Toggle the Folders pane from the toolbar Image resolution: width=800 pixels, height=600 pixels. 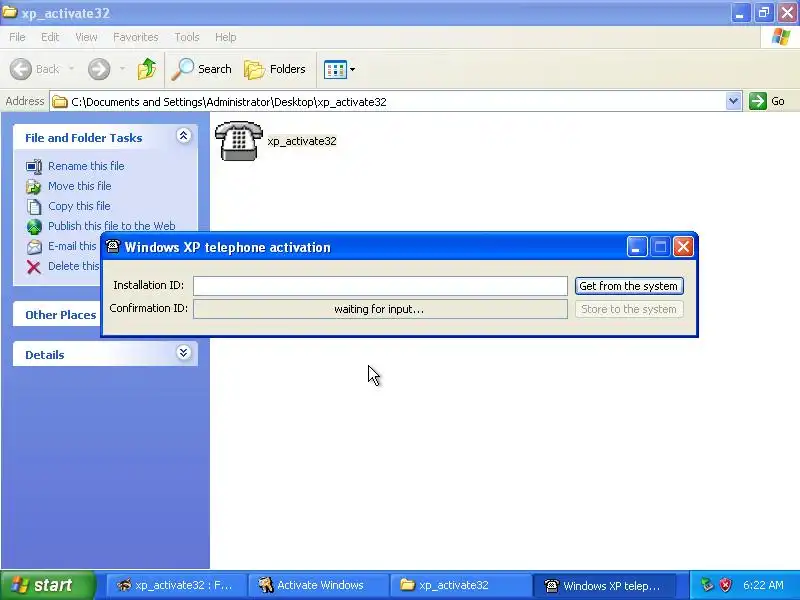pyautogui.click(x=274, y=69)
